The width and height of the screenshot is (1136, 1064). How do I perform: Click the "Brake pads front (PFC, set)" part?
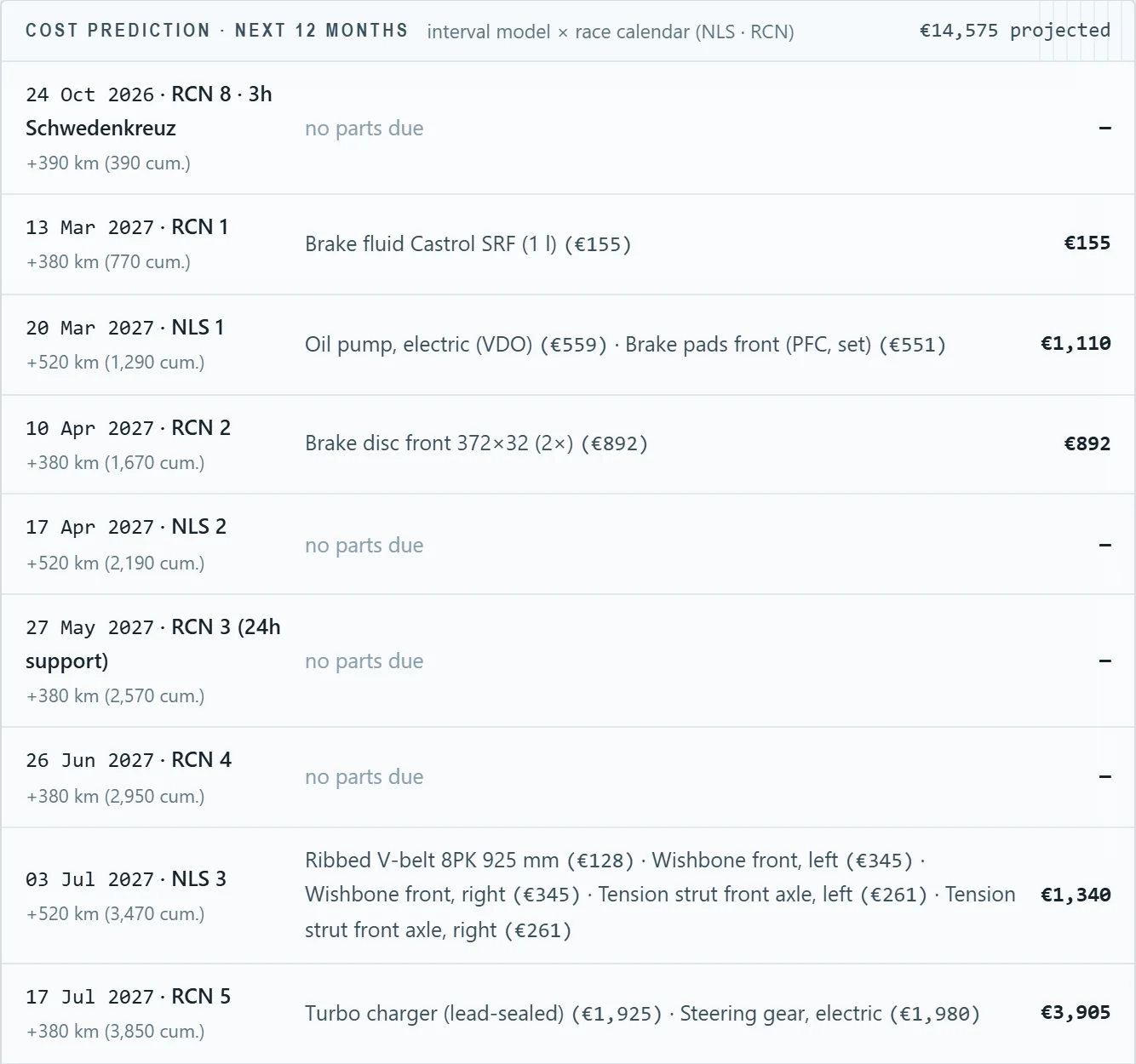[749, 345]
